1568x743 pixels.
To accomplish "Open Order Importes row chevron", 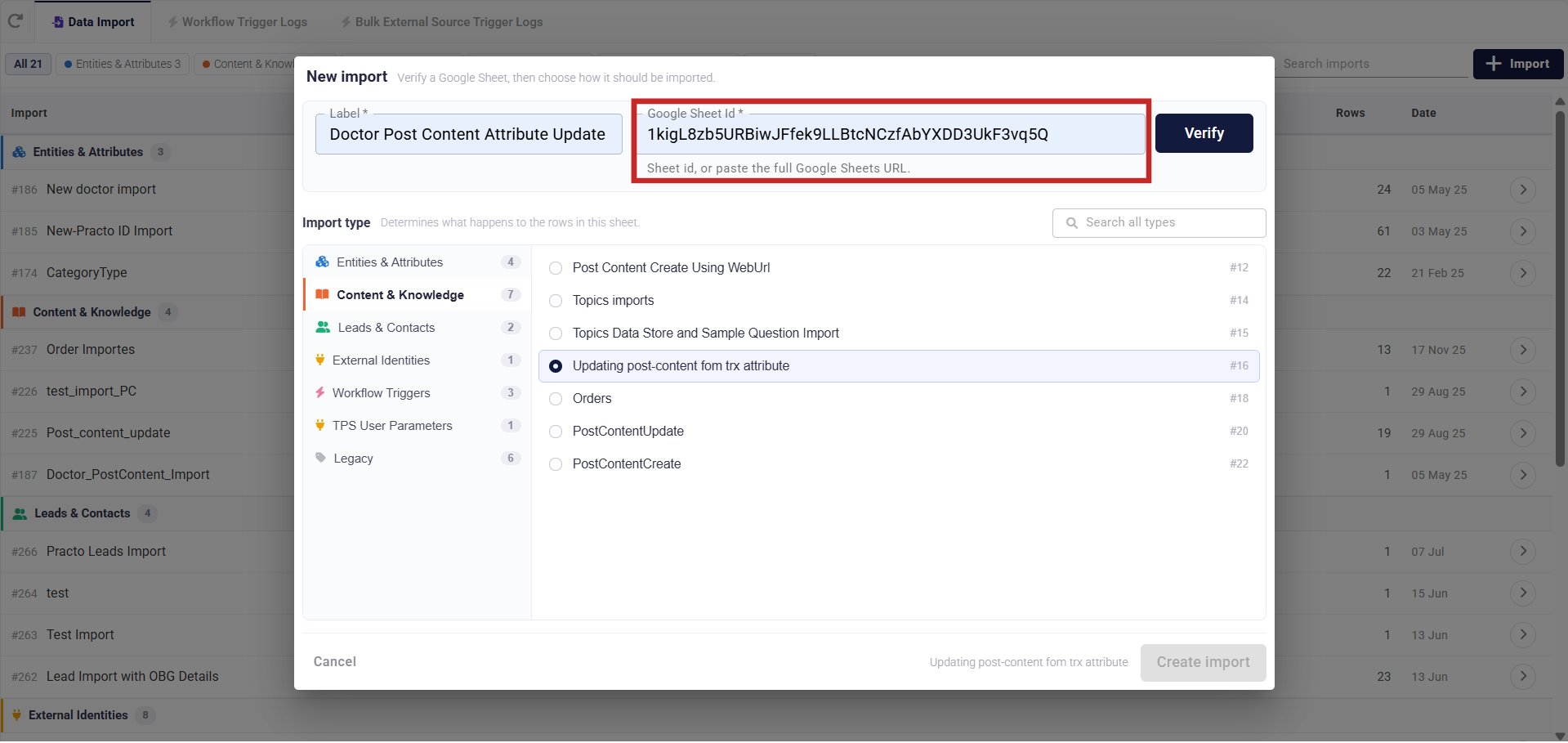I will pyautogui.click(x=1523, y=350).
